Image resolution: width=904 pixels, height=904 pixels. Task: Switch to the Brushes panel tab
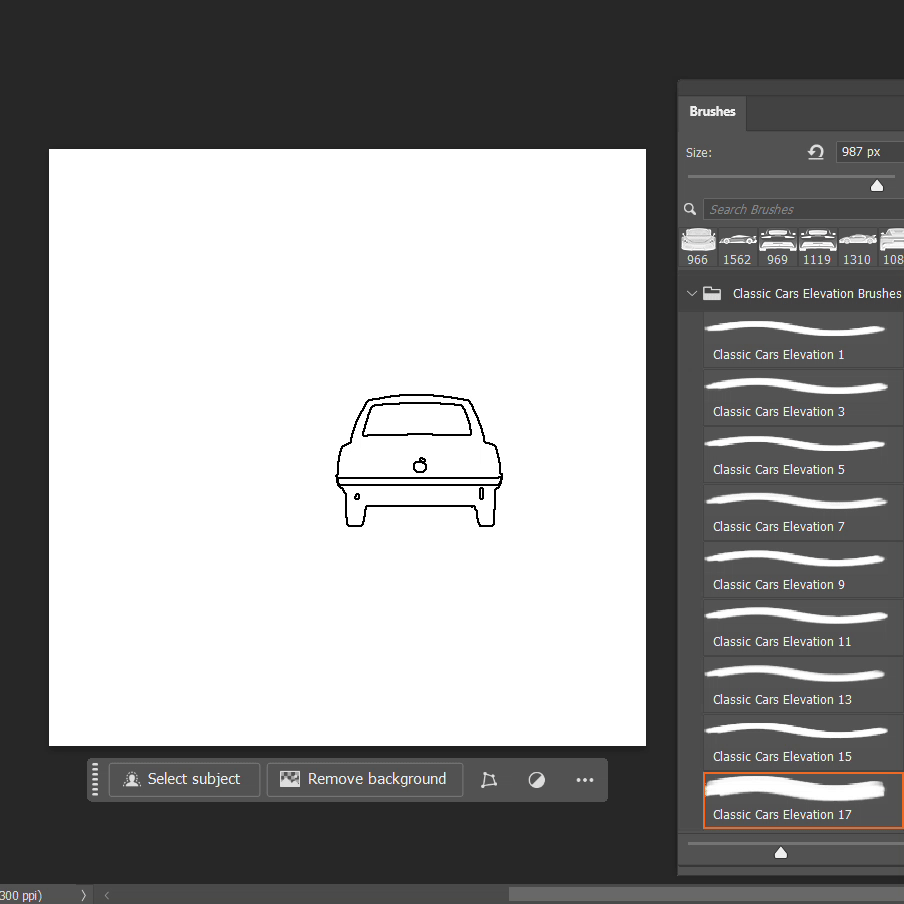(712, 112)
